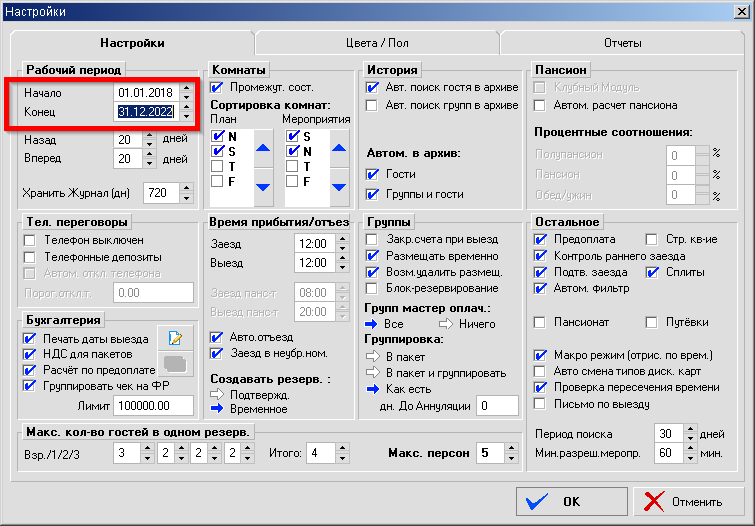
Task: Move План room sorting up with blue arrow
Action: 263,148
